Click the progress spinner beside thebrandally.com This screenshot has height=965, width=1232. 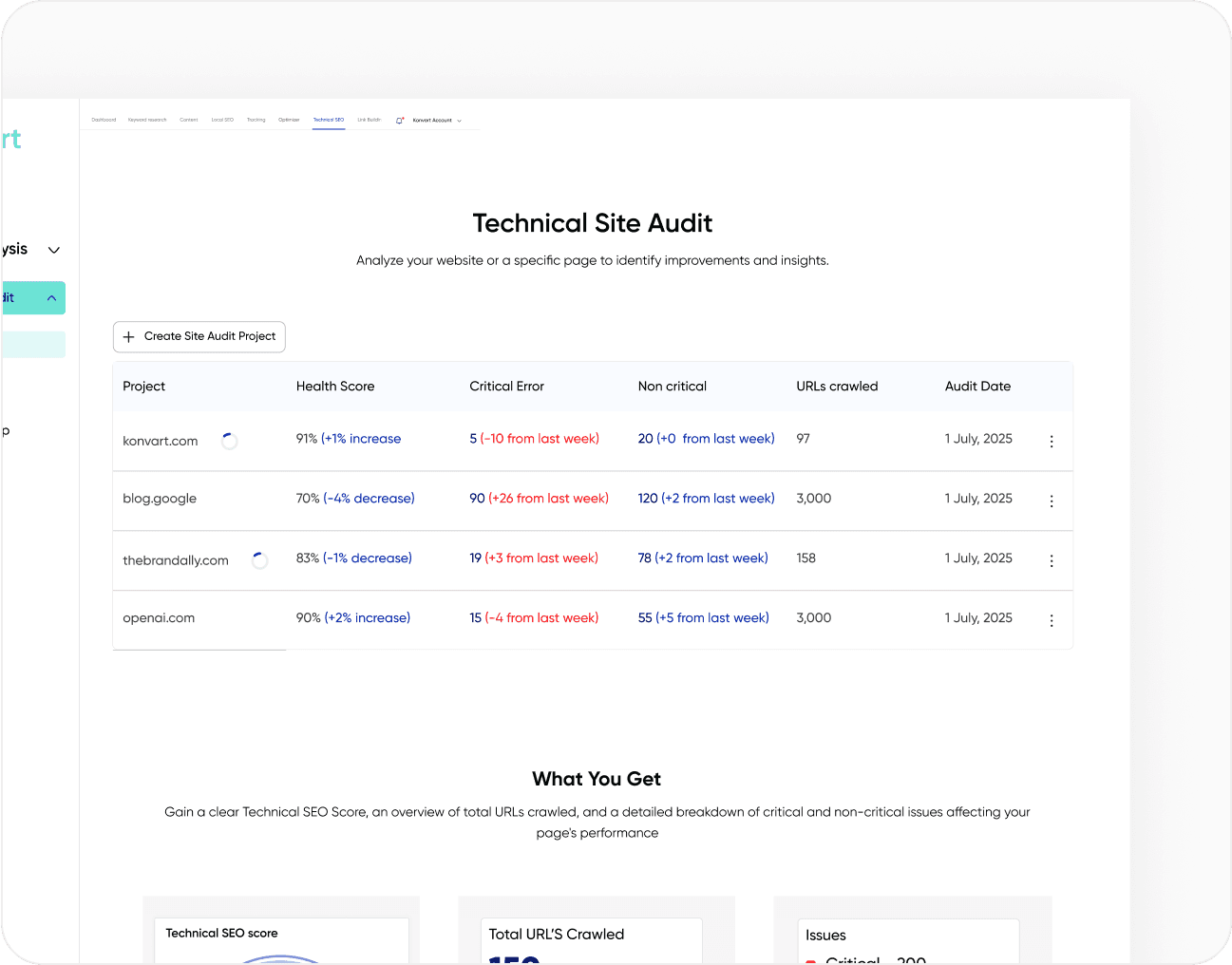[x=259, y=559]
